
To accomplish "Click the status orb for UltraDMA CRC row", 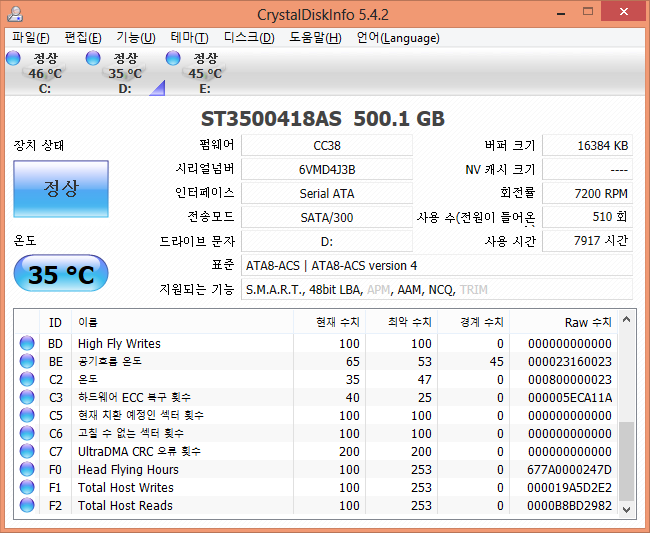I will click(27, 451).
